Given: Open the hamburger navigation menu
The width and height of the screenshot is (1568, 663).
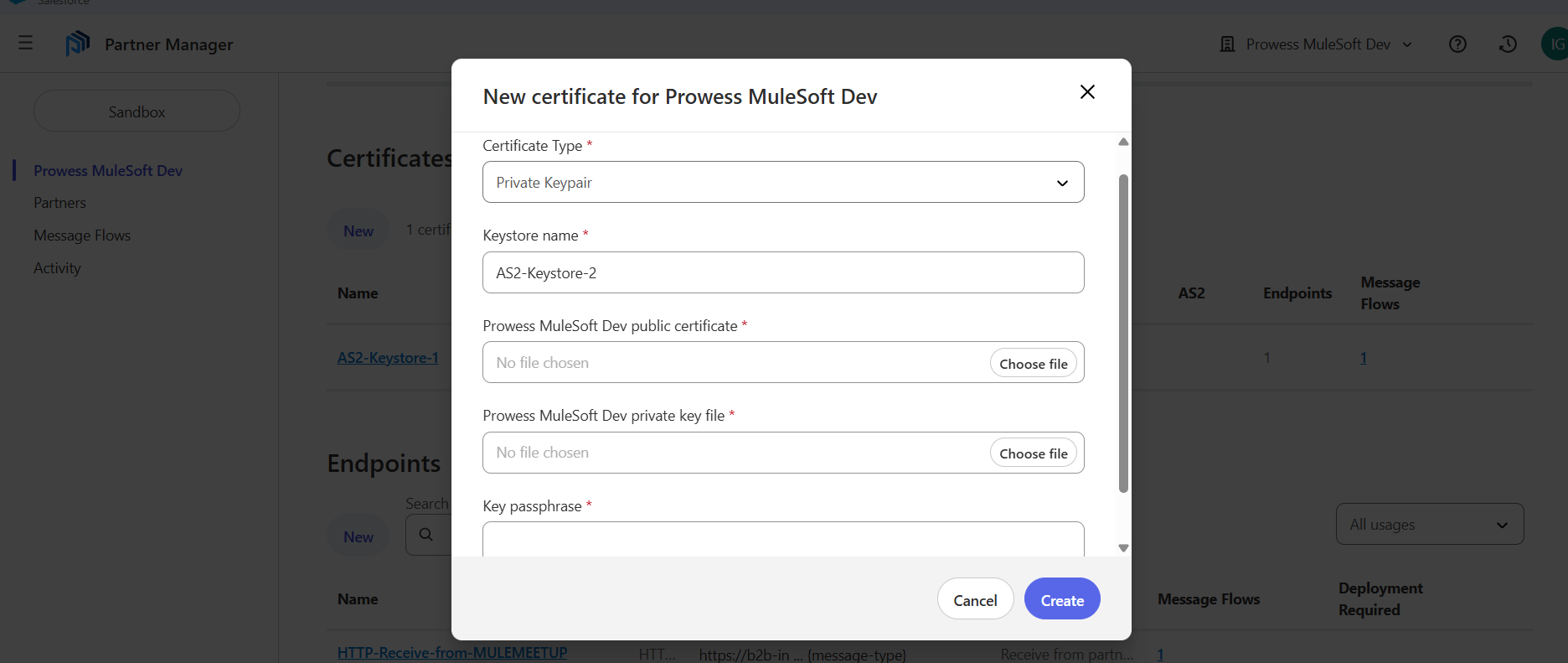Looking at the screenshot, I should click(x=26, y=43).
